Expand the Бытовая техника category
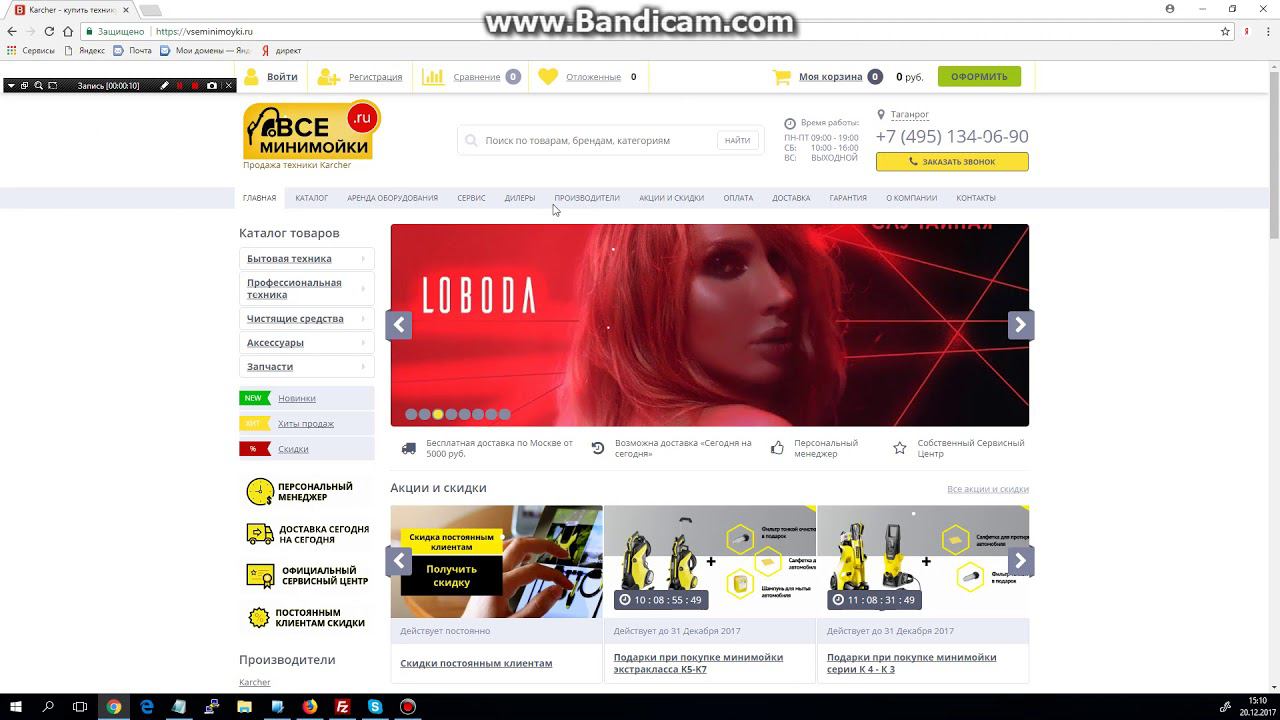The image size is (1280, 720). 307,259
